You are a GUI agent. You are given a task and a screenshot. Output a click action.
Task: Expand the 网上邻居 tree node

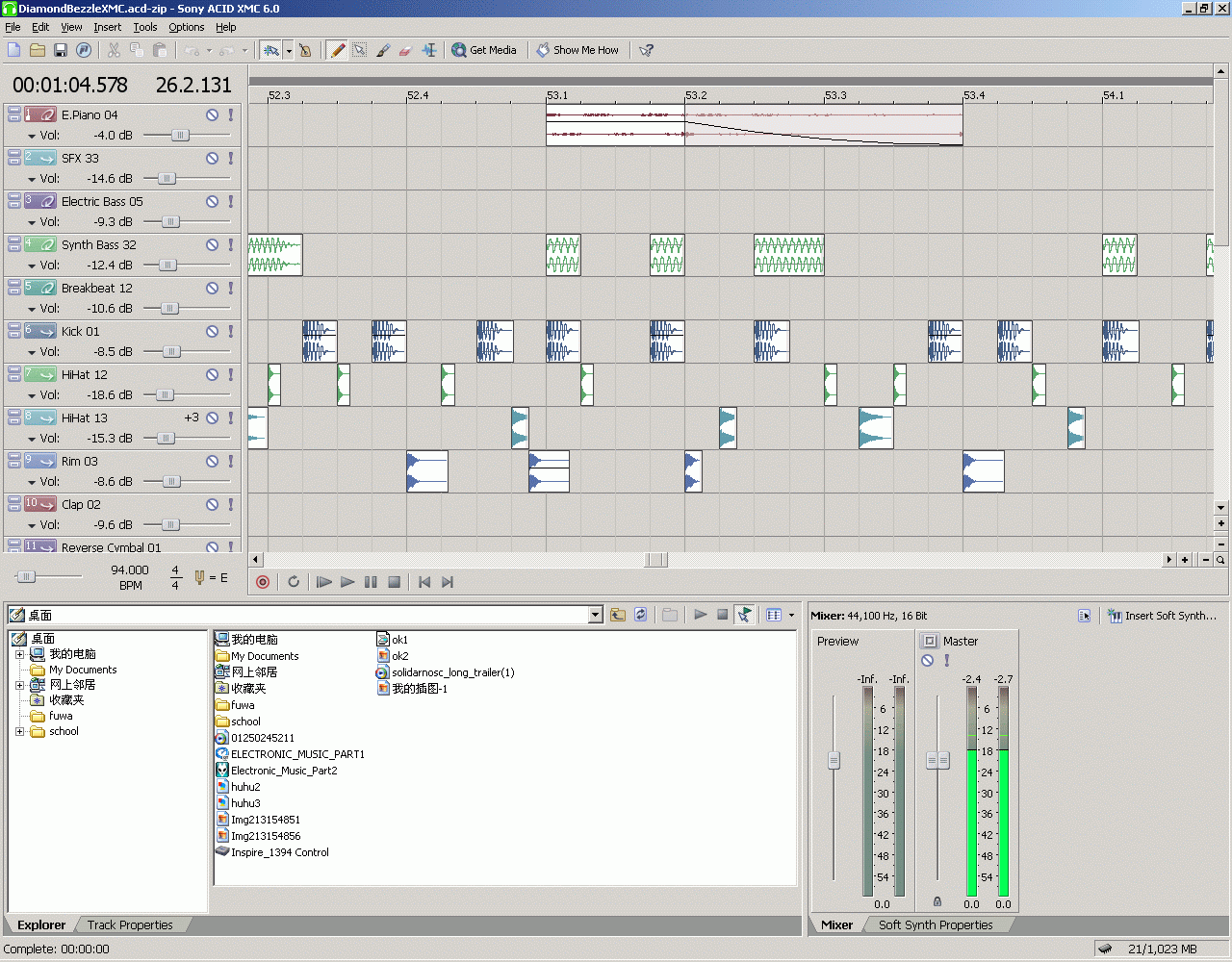(19, 685)
